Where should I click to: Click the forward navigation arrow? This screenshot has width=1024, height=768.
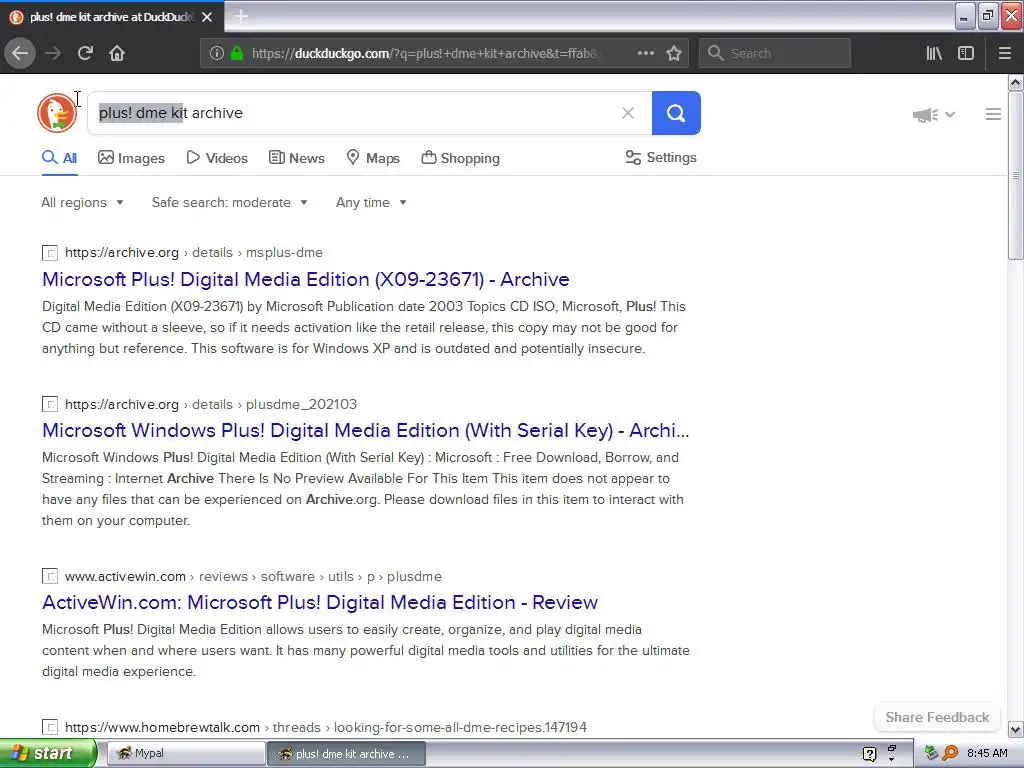pos(53,54)
